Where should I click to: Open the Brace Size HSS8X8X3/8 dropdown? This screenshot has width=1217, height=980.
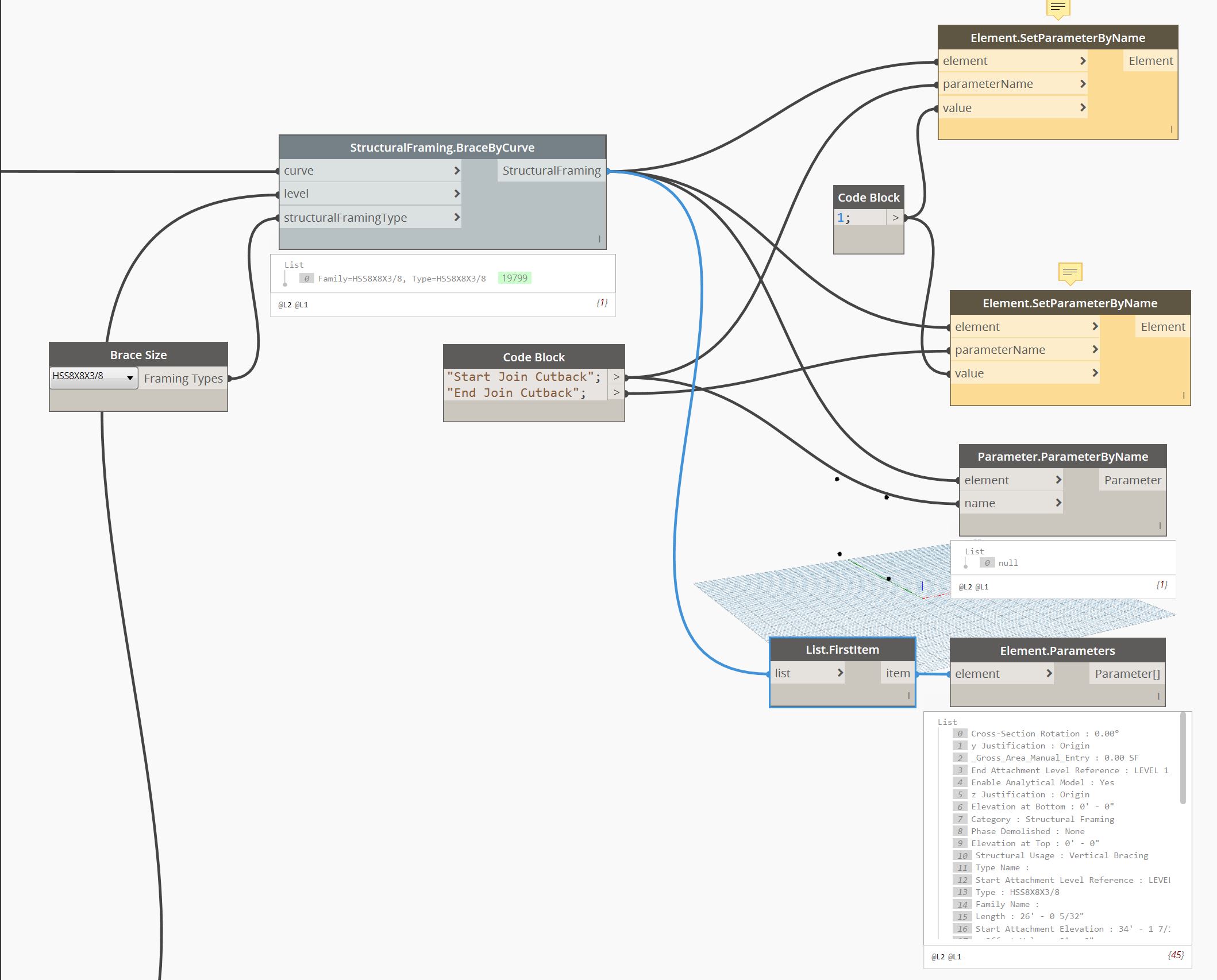94,377
